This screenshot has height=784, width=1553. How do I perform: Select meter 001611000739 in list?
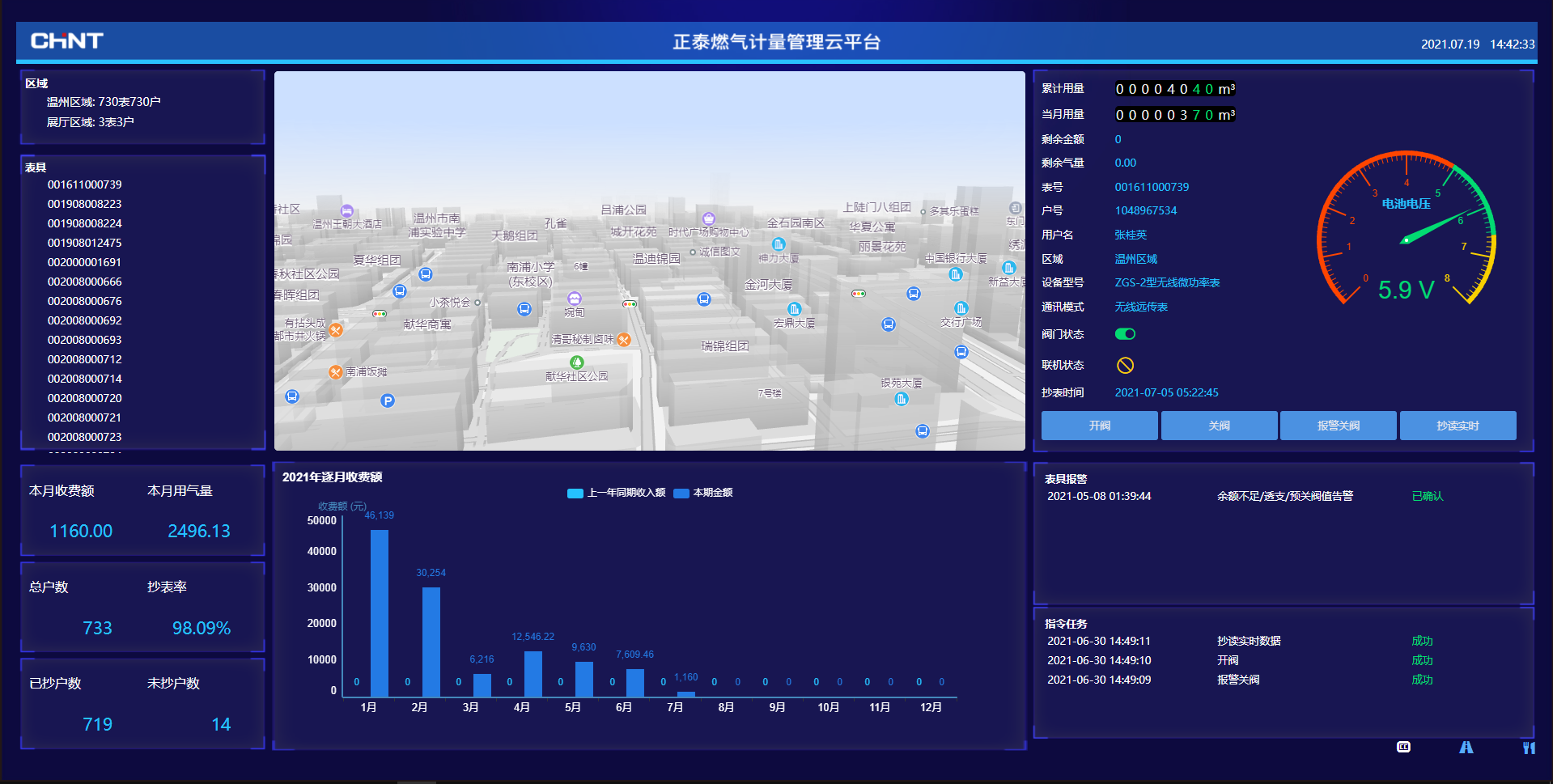84,184
